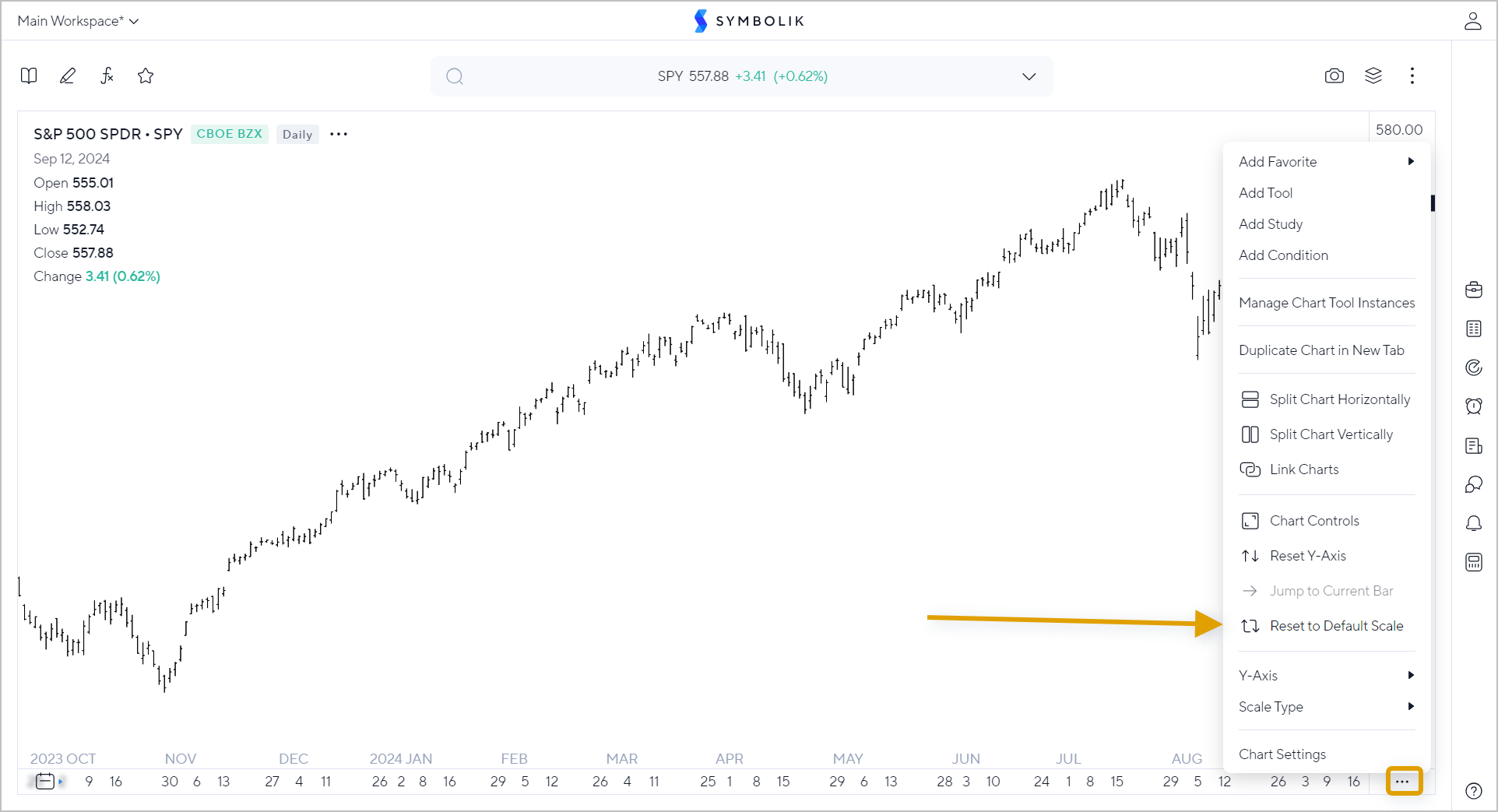Click the CBOE BZX exchange badge
Viewport: 1498px width, 812px height.
[x=230, y=134]
